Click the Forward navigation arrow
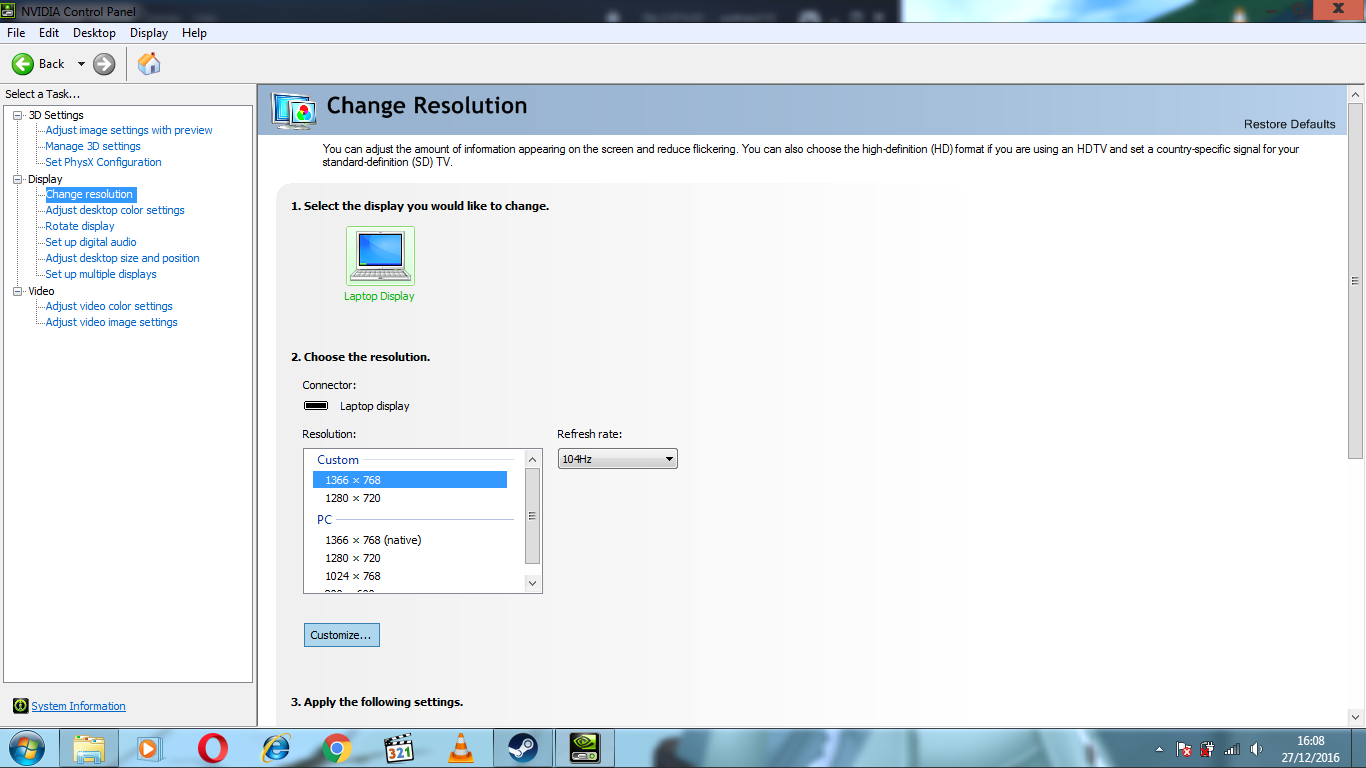Image resolution: width=1366 pixels, height=768 pixels. [x=104, y=64]
